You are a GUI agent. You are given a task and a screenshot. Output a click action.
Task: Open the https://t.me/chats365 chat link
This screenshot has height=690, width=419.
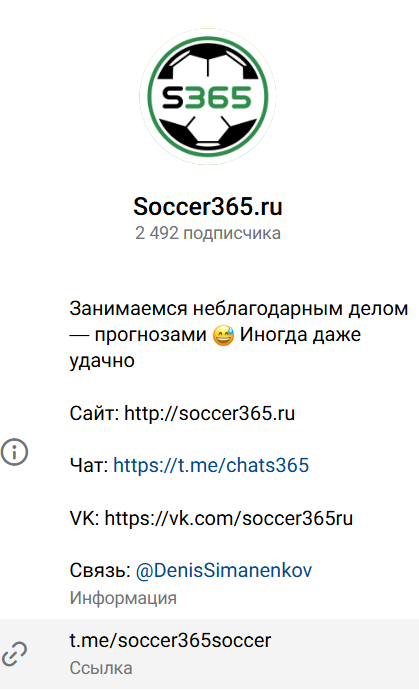(x=211, y=465)
